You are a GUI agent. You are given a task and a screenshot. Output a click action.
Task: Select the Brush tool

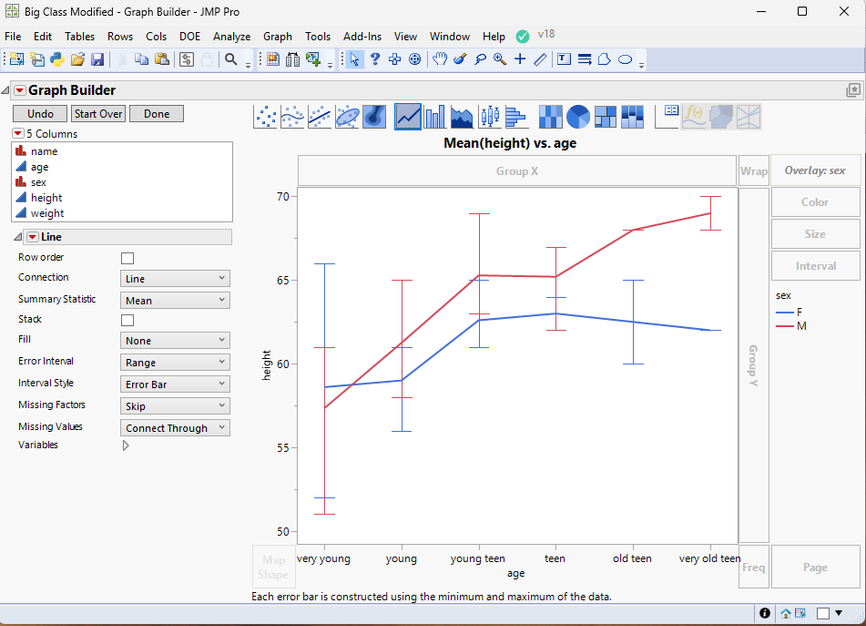click(x=460, y=59)
